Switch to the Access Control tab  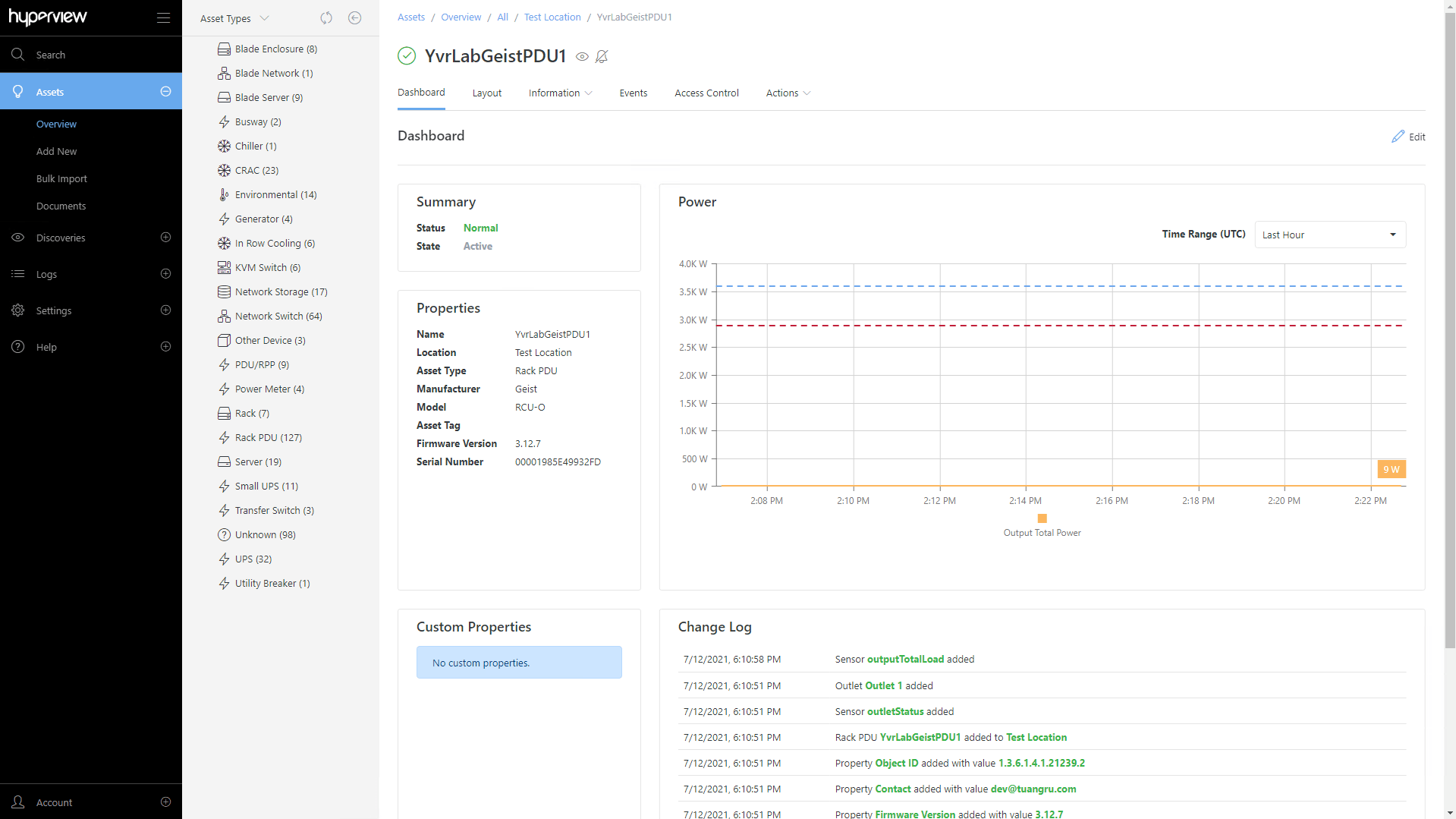[706, 93]
